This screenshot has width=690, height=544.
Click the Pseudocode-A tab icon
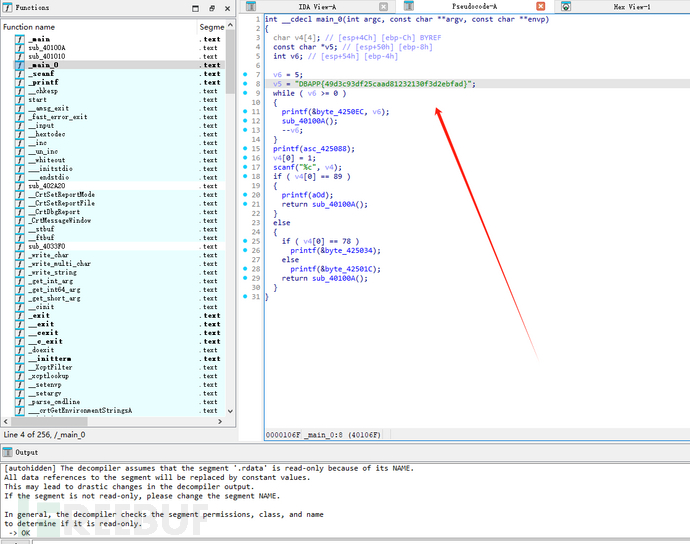tap(407, 7)
